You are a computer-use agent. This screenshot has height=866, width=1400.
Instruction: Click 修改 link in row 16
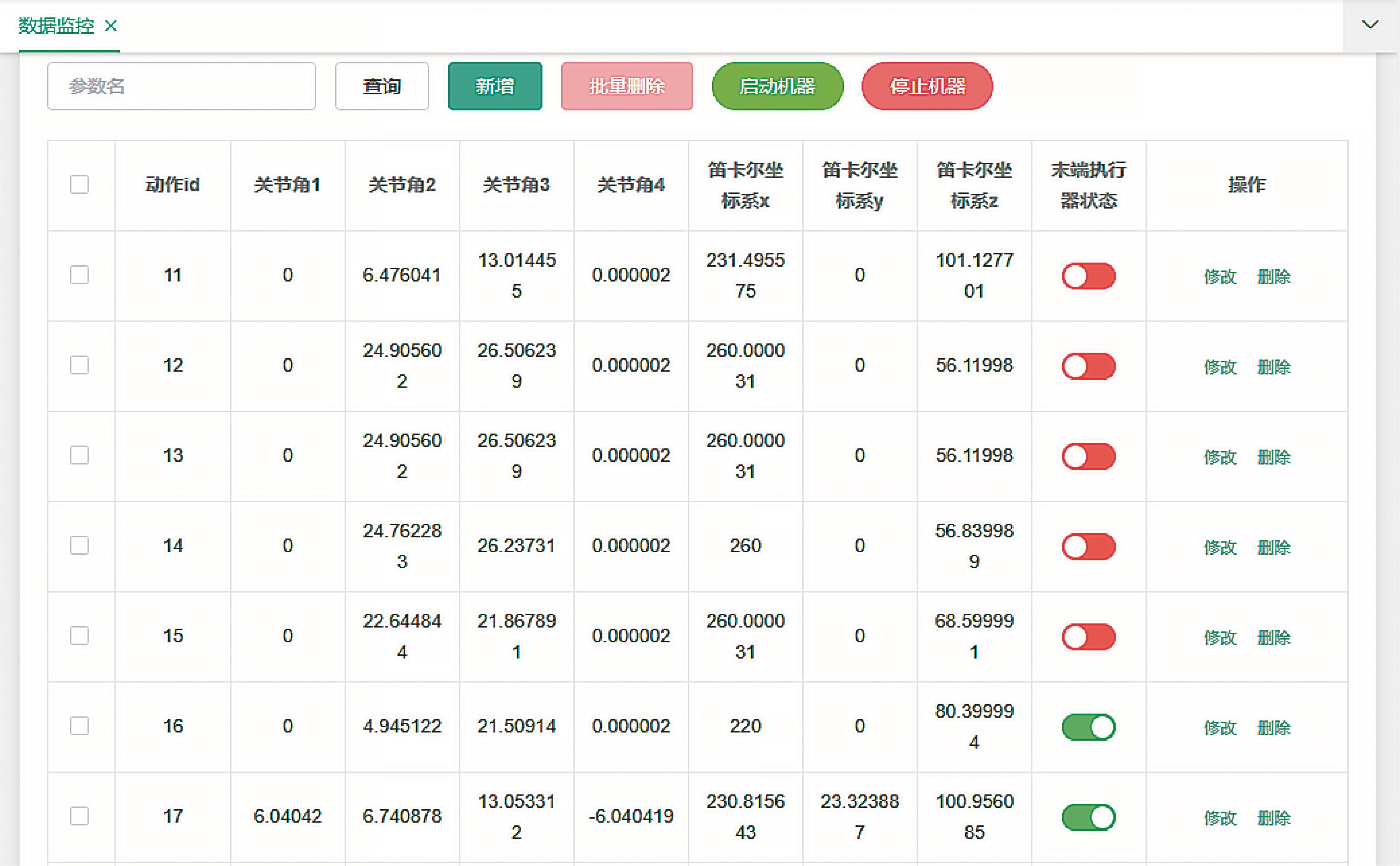1220,727
